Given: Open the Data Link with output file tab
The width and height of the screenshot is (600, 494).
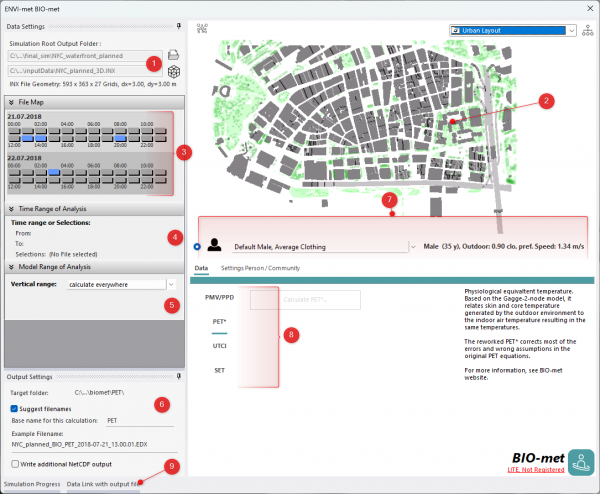Looking at the screenshot, I should [97, 483].
